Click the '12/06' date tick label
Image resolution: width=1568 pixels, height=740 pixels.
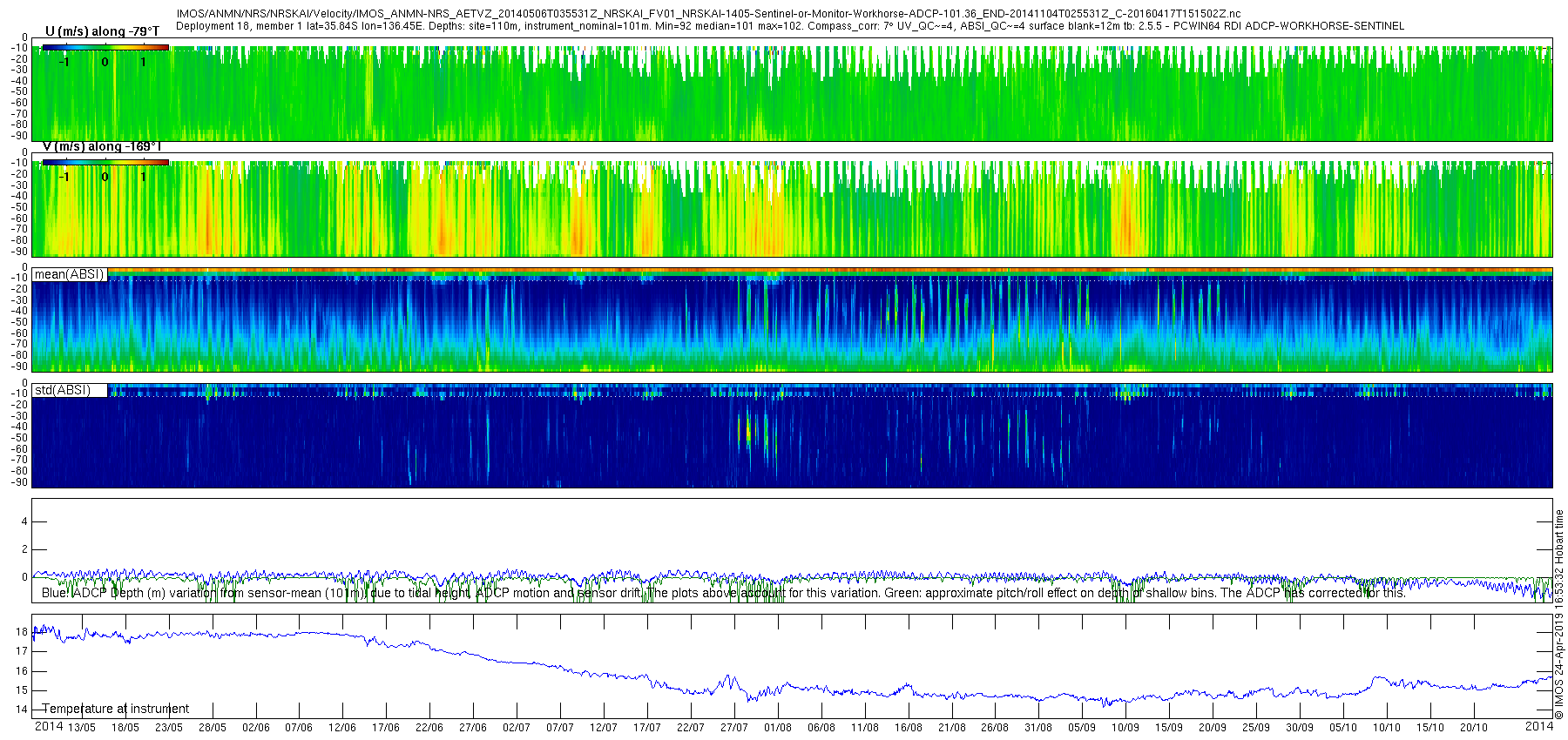point(342,727)
